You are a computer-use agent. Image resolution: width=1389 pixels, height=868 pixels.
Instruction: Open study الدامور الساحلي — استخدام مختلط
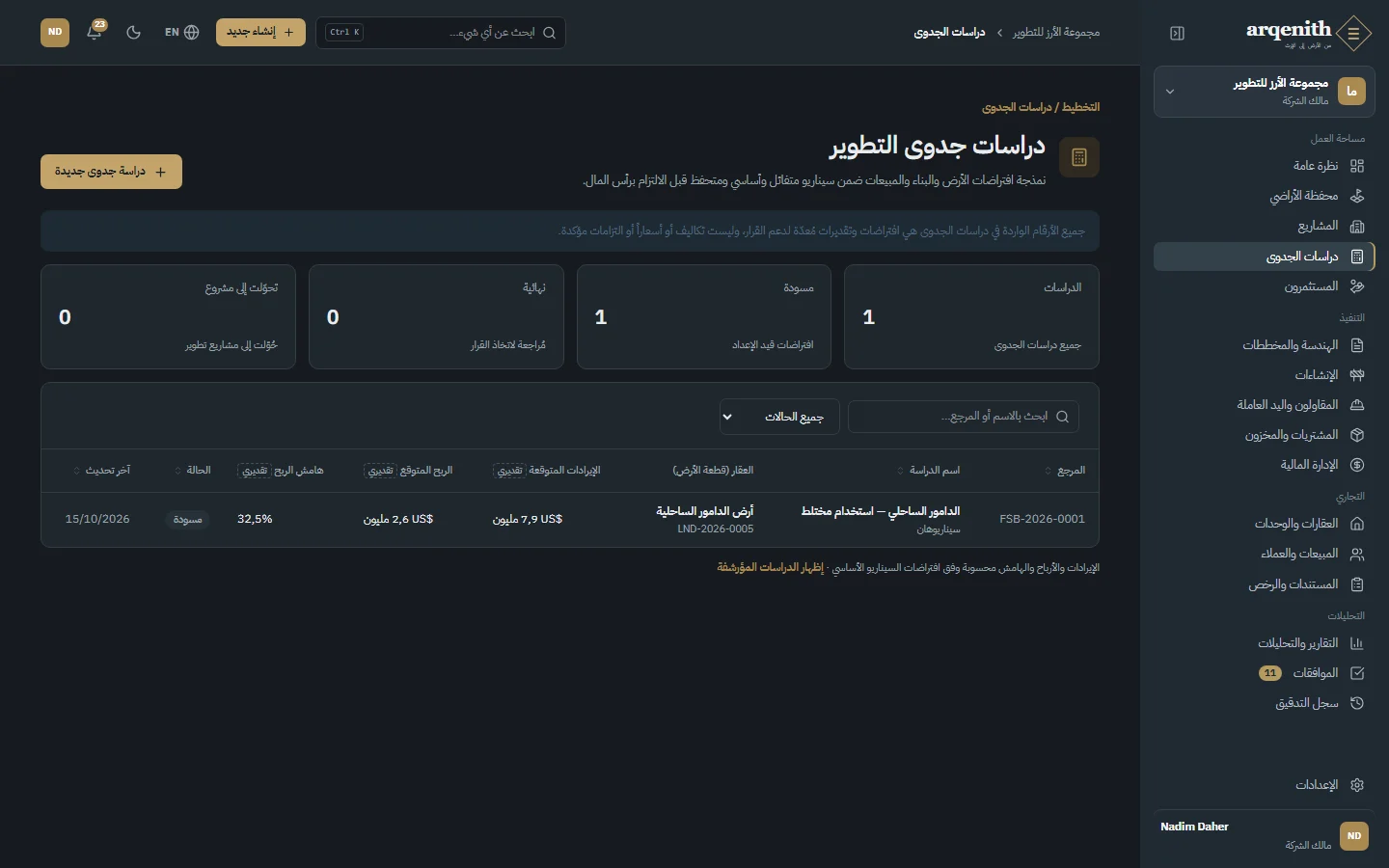pos(881,511)
